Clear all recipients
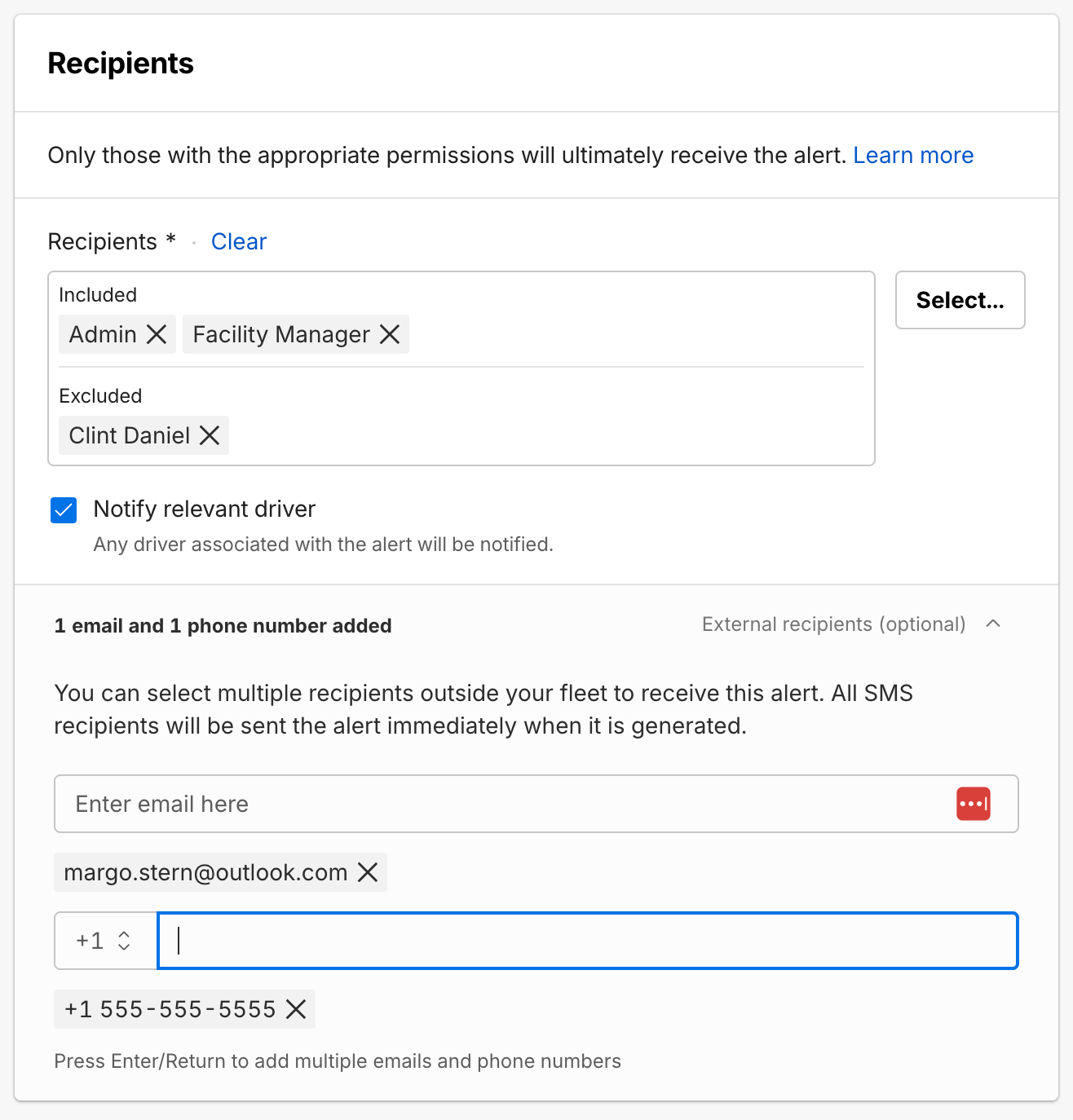Image resolution: width=1073 pixels, height=1120 pixels. [238, 241]
